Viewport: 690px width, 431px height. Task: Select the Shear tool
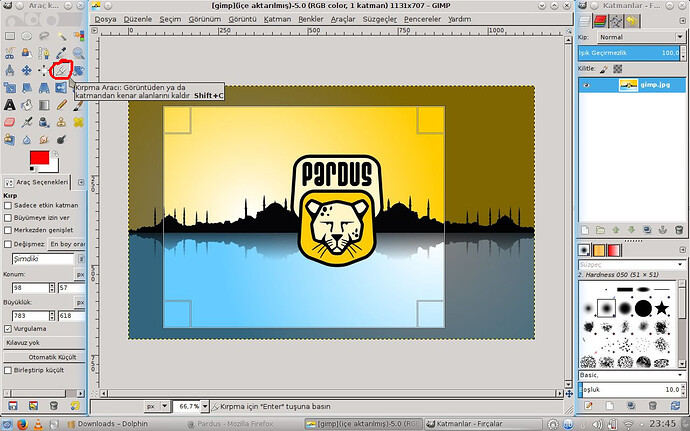[27, 88]
